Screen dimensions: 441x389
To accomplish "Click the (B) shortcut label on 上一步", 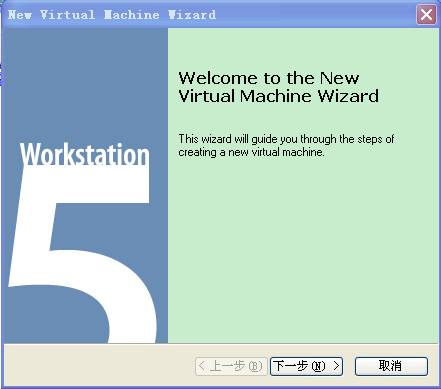I will 255,366.
